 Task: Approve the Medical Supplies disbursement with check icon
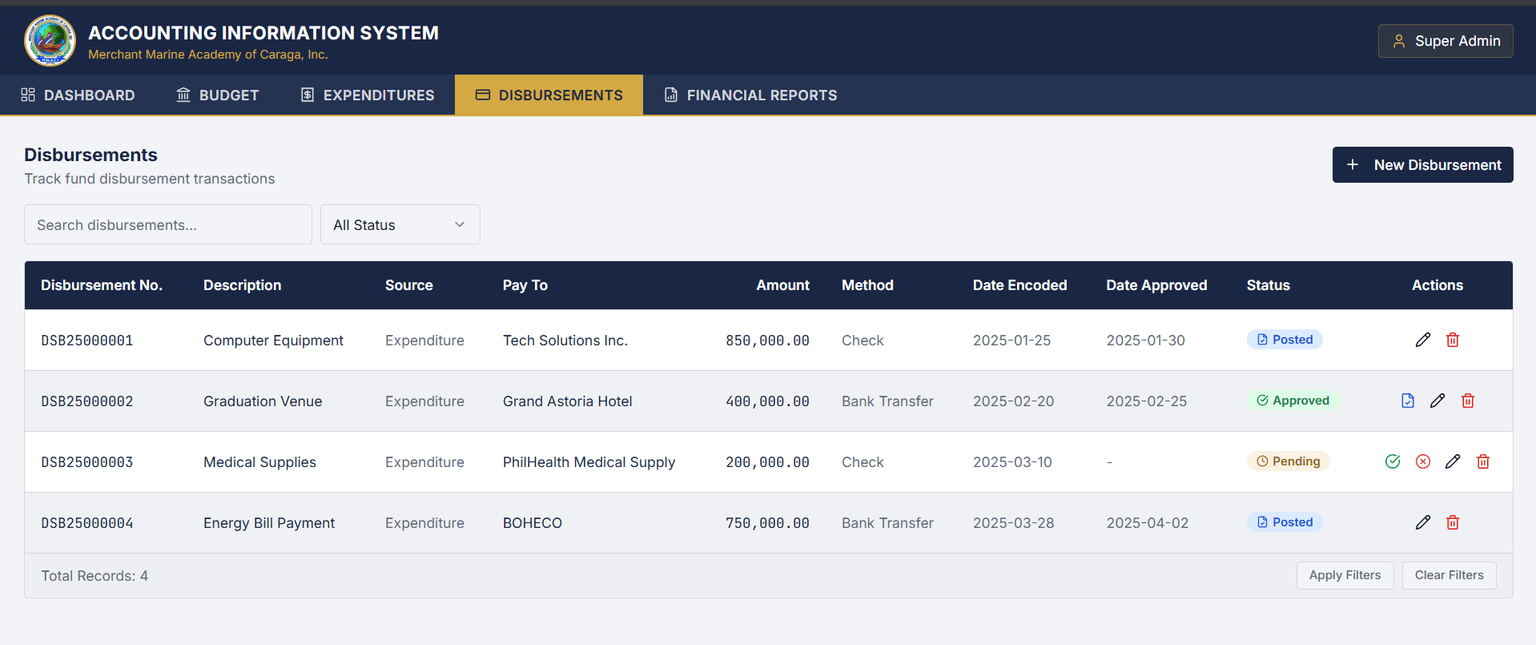coord(1392,462)
